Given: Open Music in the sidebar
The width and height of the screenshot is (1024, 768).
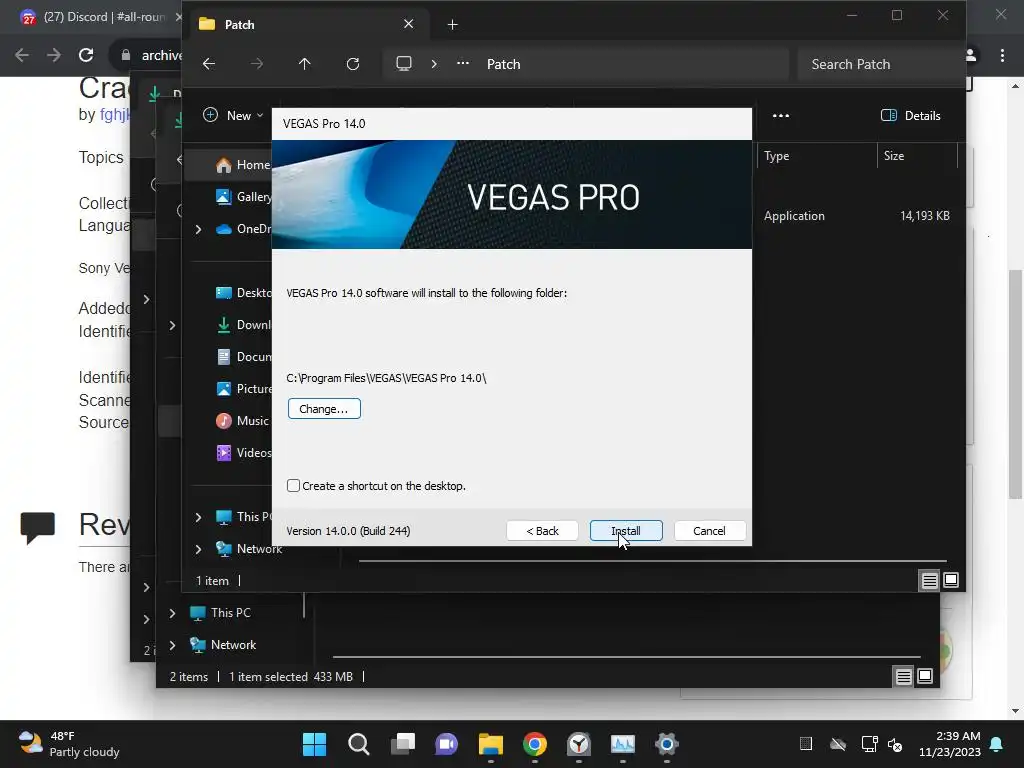Looking at the screenshot, I should point(242,421).
